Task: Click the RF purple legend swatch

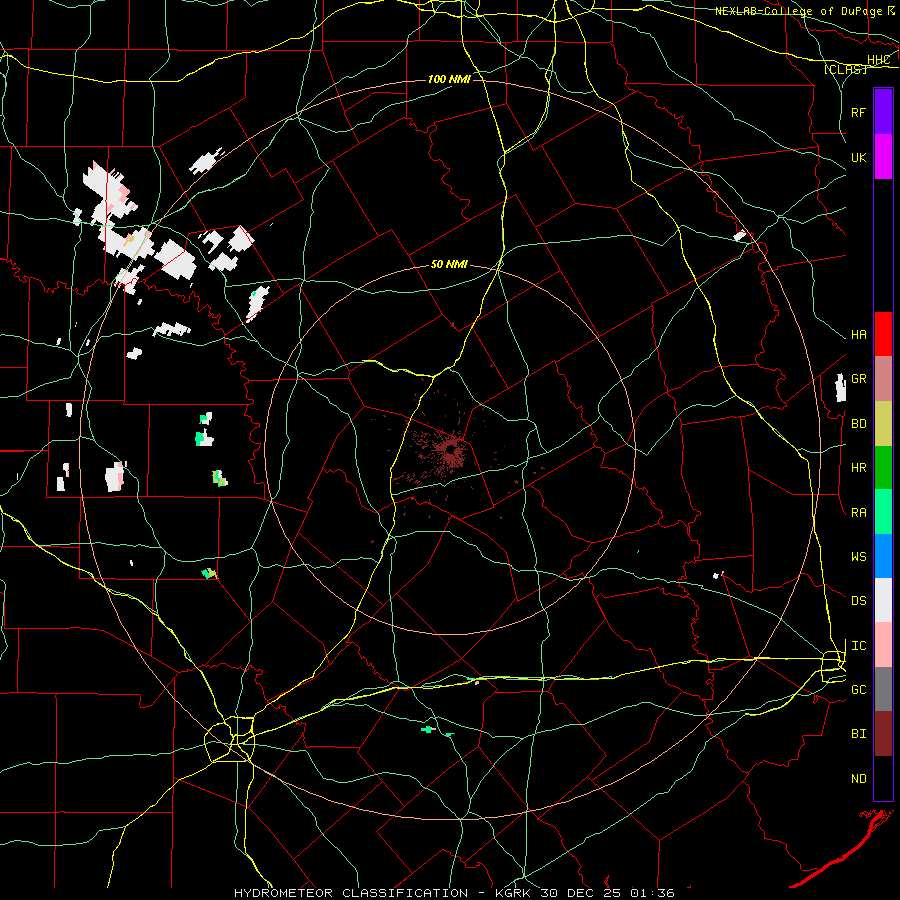Action: (883, 112)
